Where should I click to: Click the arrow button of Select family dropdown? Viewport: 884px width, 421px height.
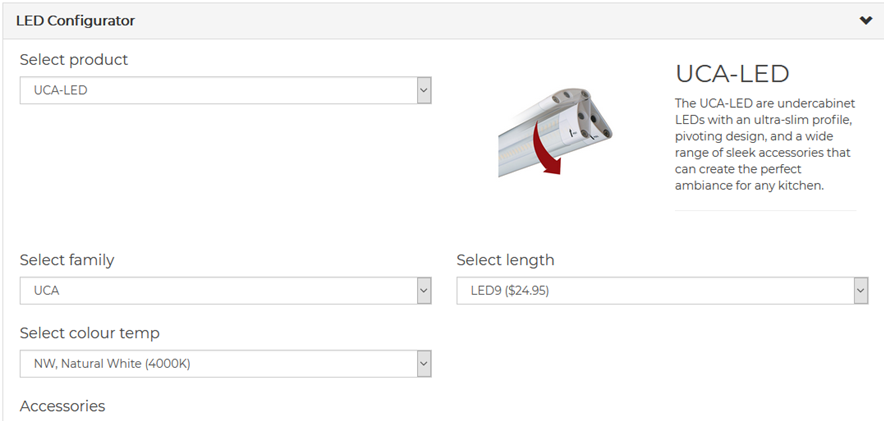pos(424,291)
